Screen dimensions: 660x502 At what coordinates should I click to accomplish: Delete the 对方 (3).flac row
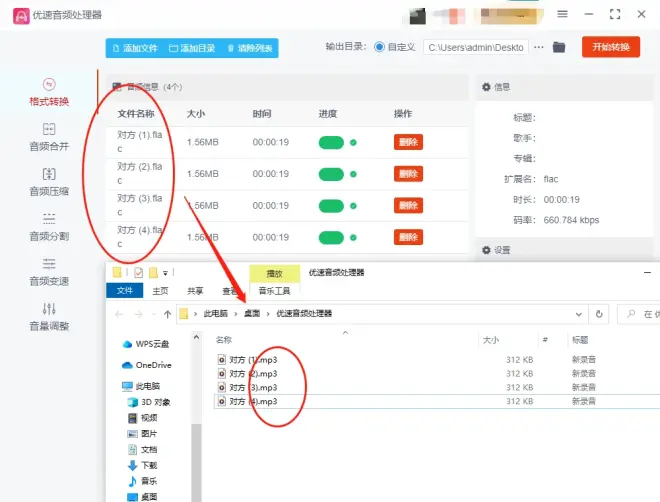[408, 205]
